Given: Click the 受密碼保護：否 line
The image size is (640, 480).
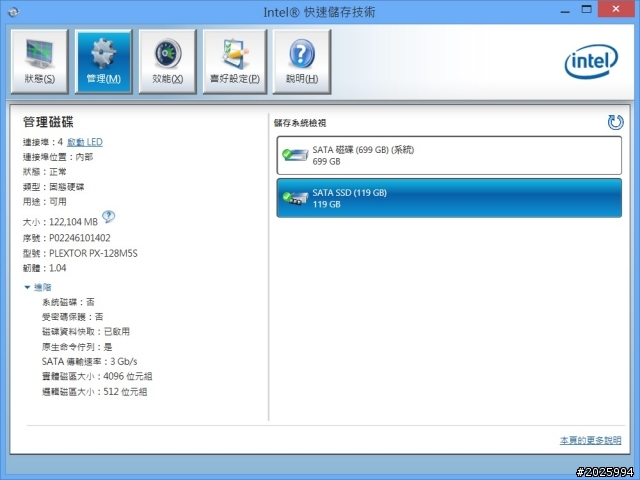Looking at the screenshot, I should pyautogui.click(x=73, y=317).
